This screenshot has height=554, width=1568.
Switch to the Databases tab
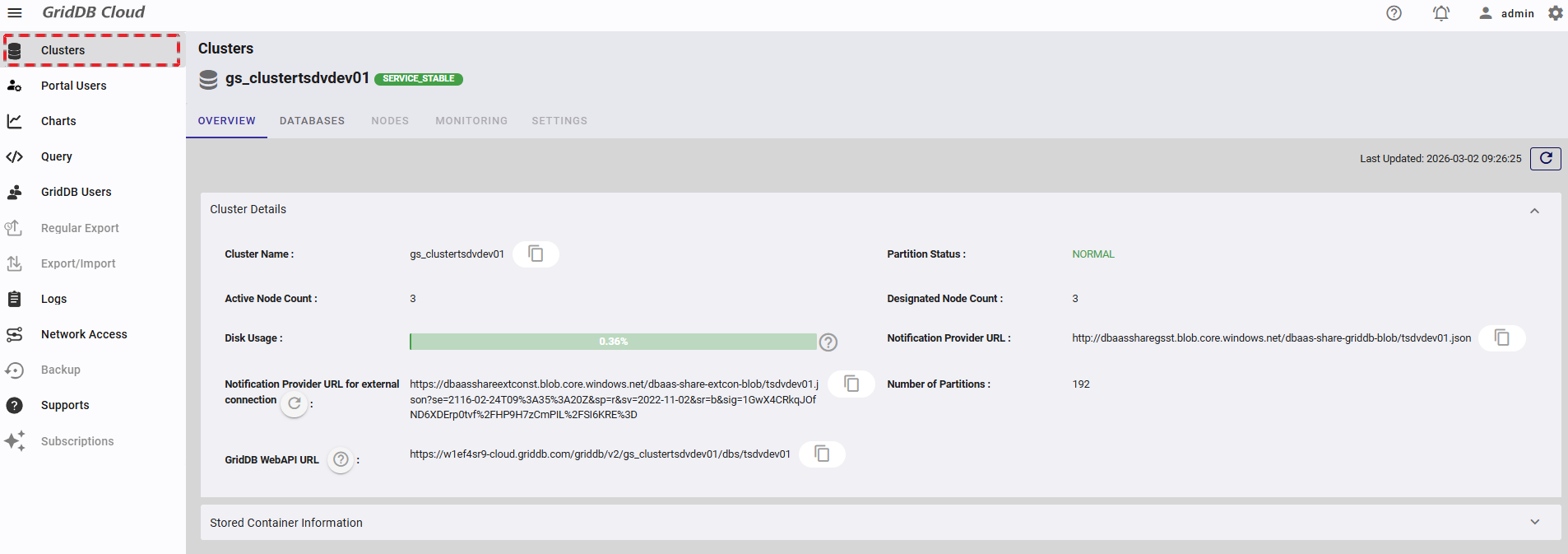[x=312, y=121]
